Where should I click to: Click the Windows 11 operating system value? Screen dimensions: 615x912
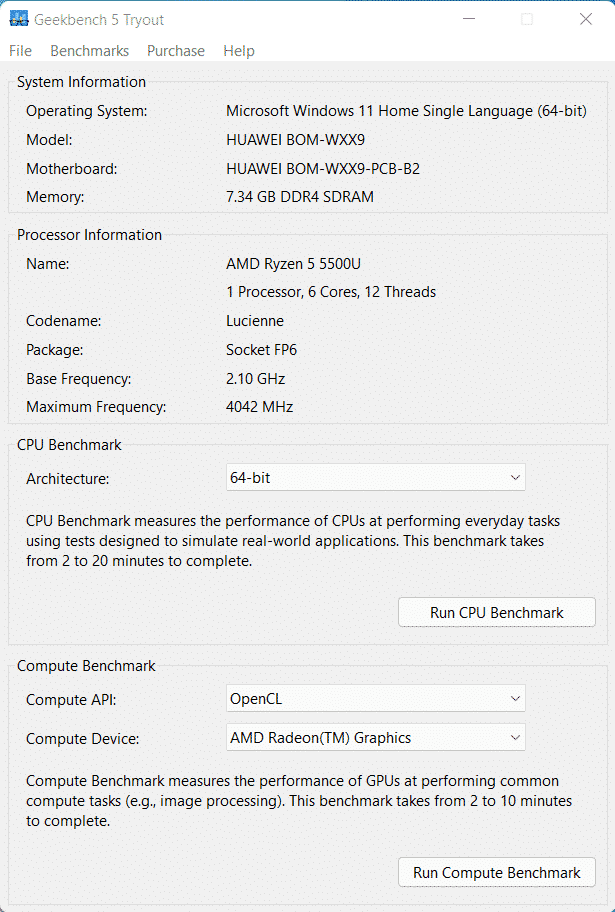(x=406, y=111)
